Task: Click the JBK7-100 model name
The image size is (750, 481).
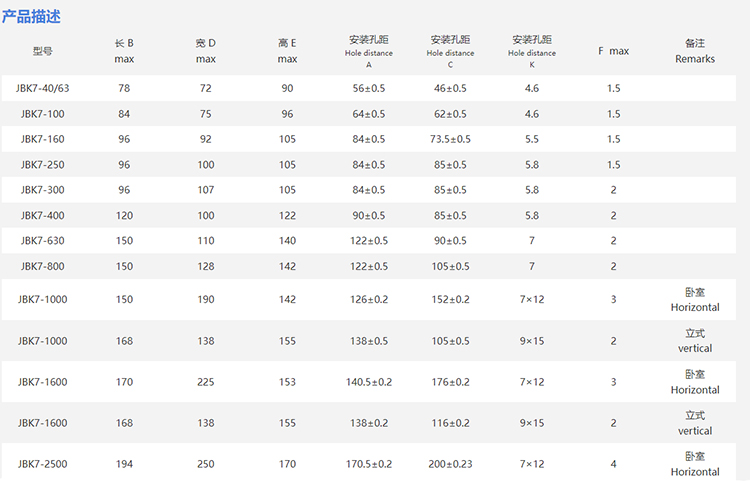Action: click(x=43, y=114)
